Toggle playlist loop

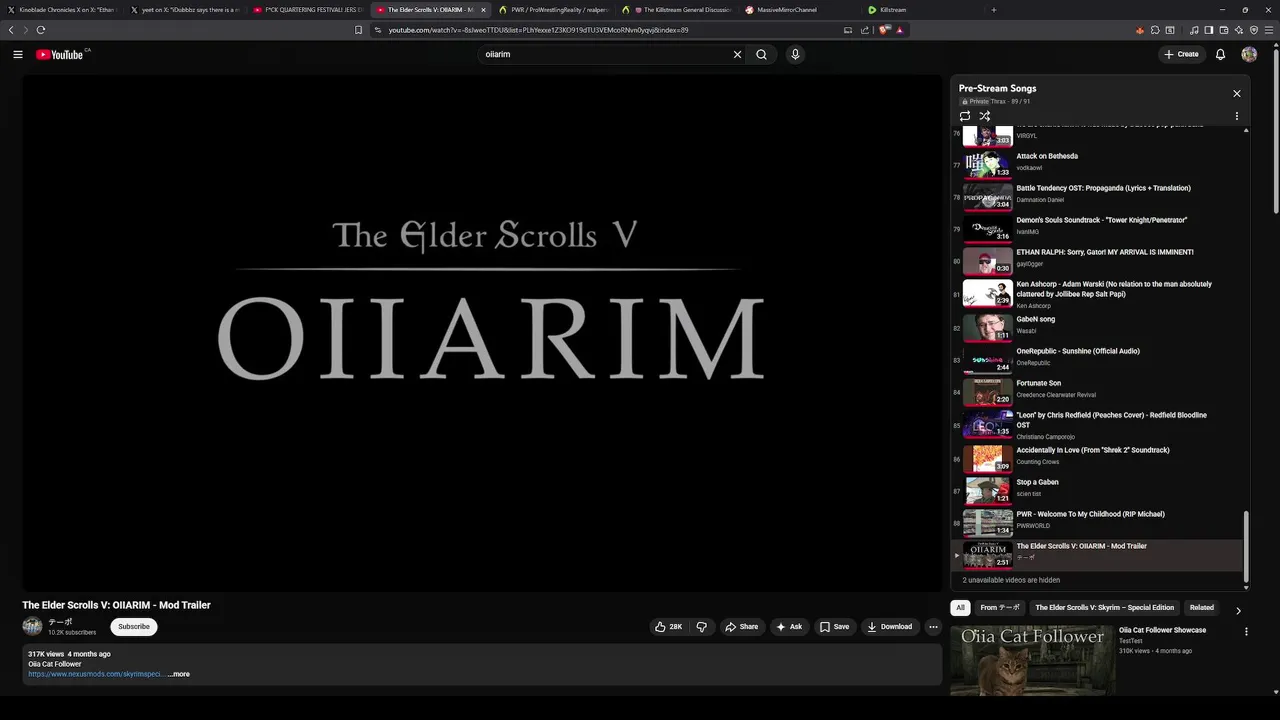tap(965, 116)
